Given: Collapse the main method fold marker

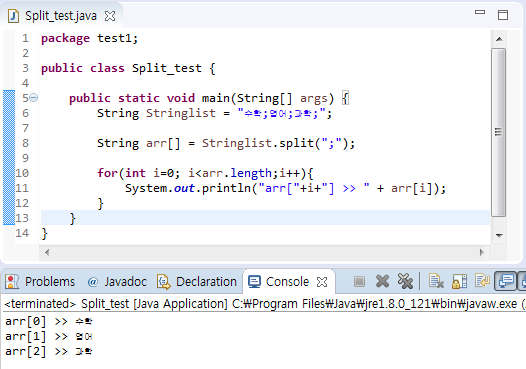Looking at the screenshot, I should [34, 98].
